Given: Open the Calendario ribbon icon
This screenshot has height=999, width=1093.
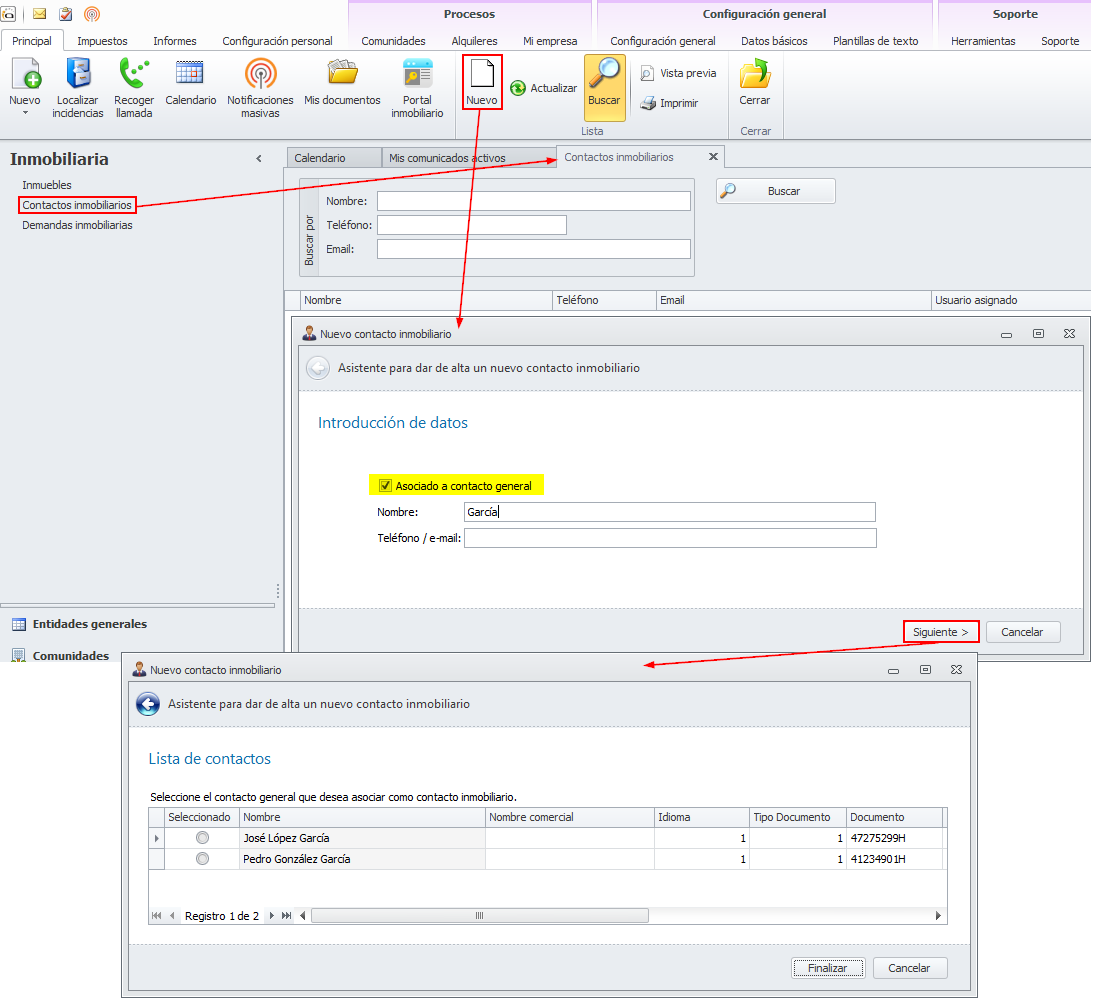Looking at the screenshot, I should (x=190, y=74).
